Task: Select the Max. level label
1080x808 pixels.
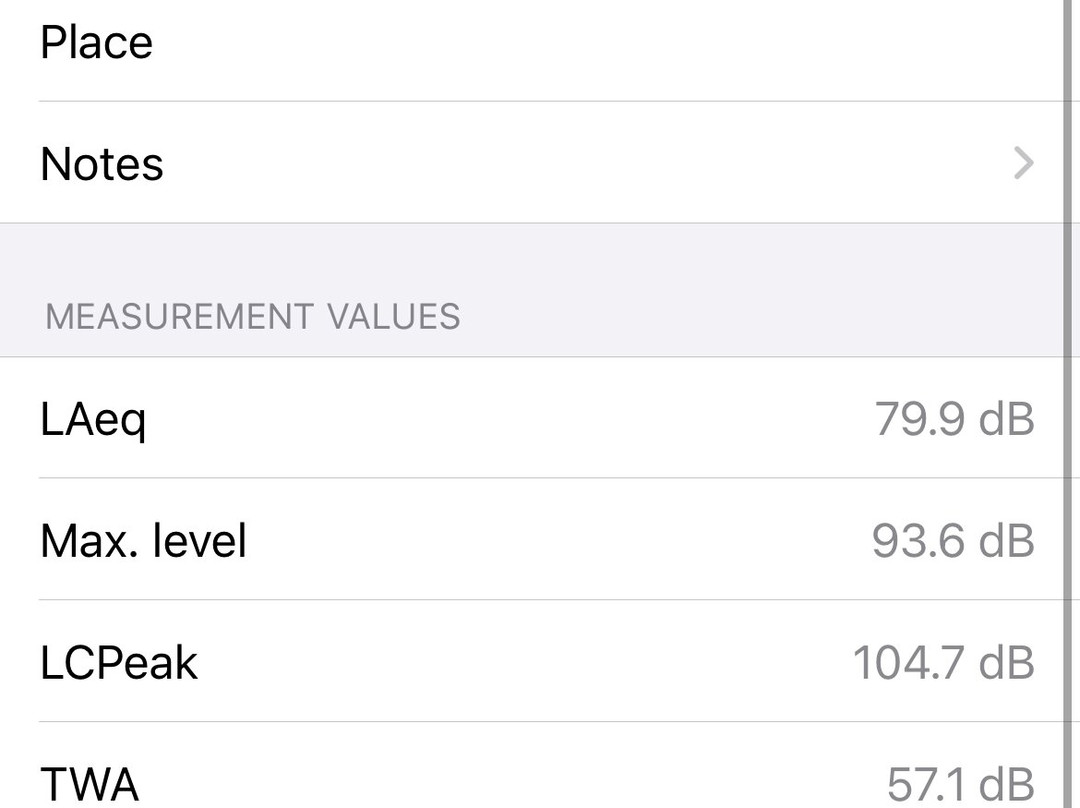Action: tap(143, 541)
